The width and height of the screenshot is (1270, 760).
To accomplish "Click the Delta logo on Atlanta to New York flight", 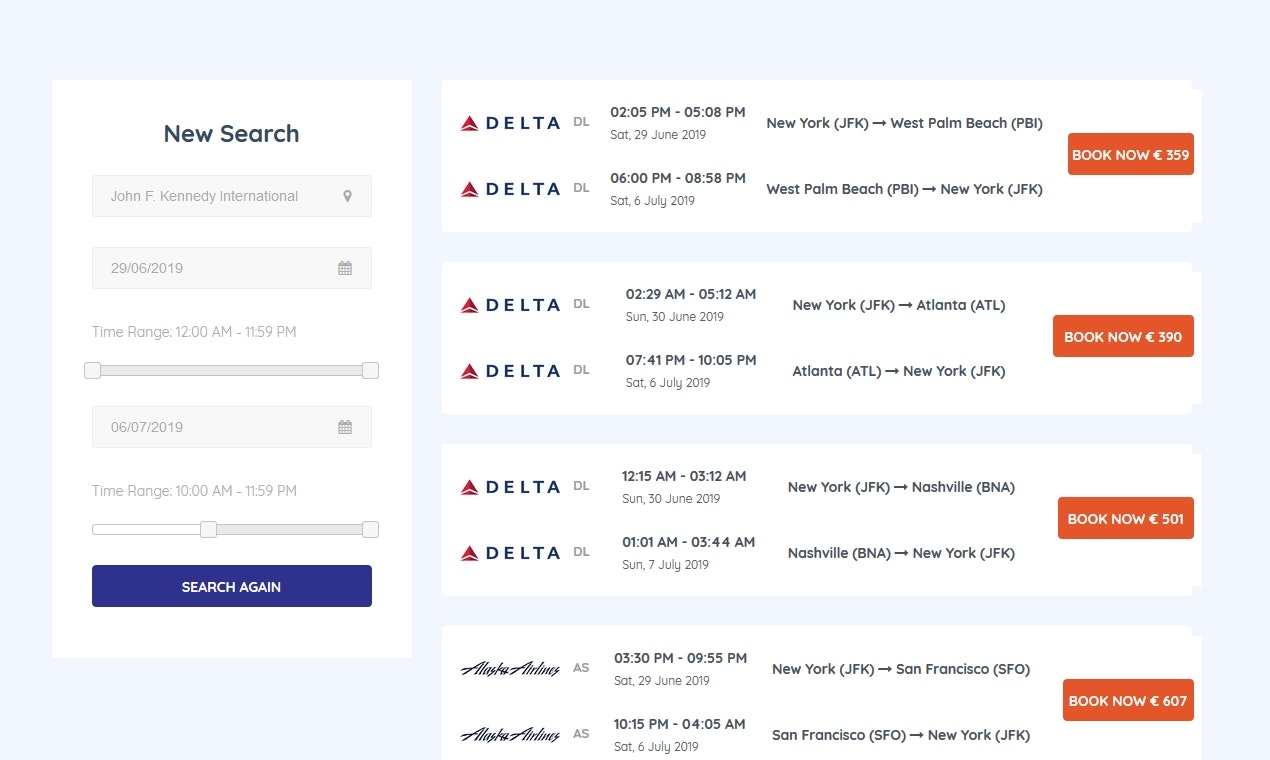I will tap(510, 371).
